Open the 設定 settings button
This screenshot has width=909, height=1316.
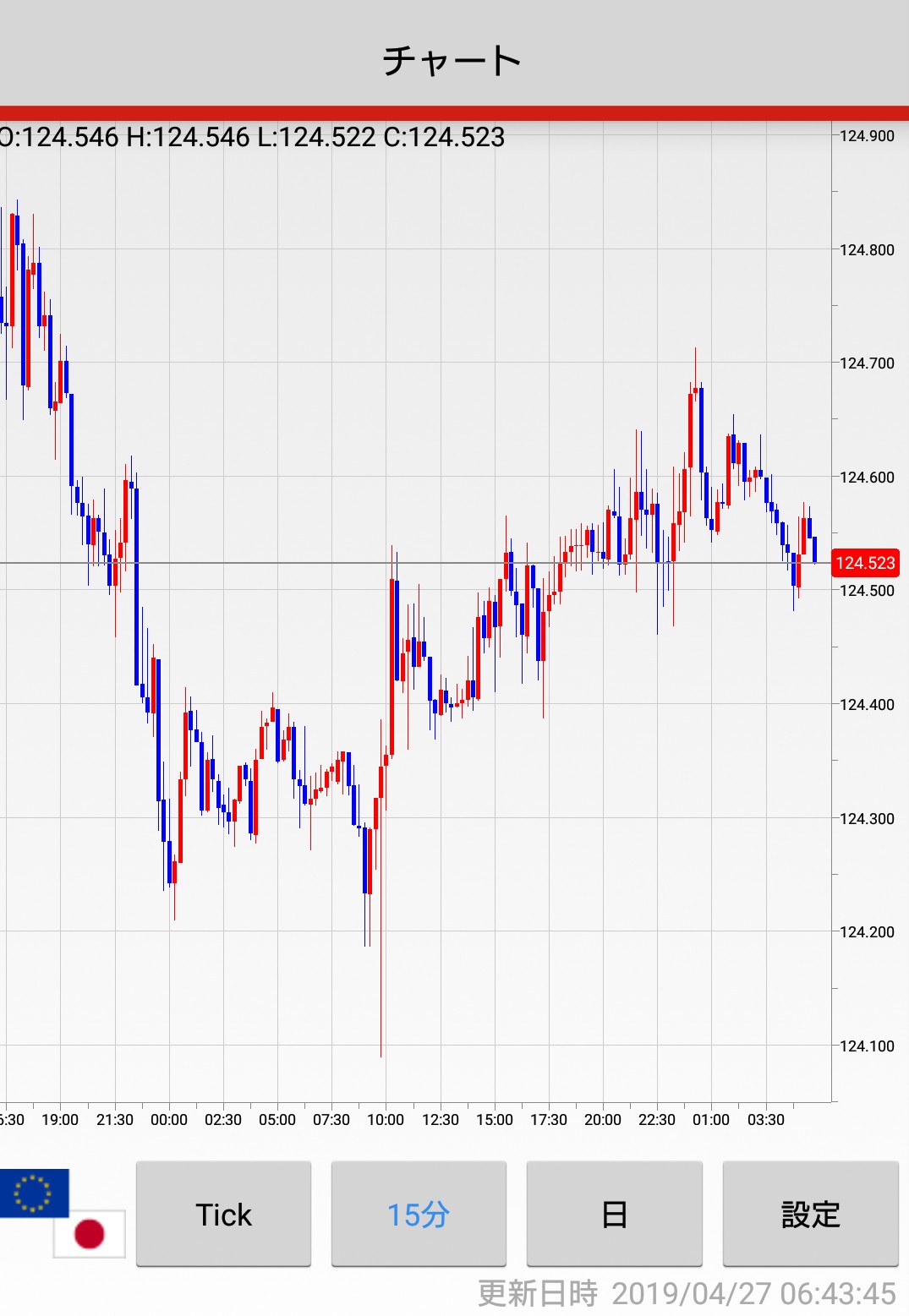point(810,1214)
